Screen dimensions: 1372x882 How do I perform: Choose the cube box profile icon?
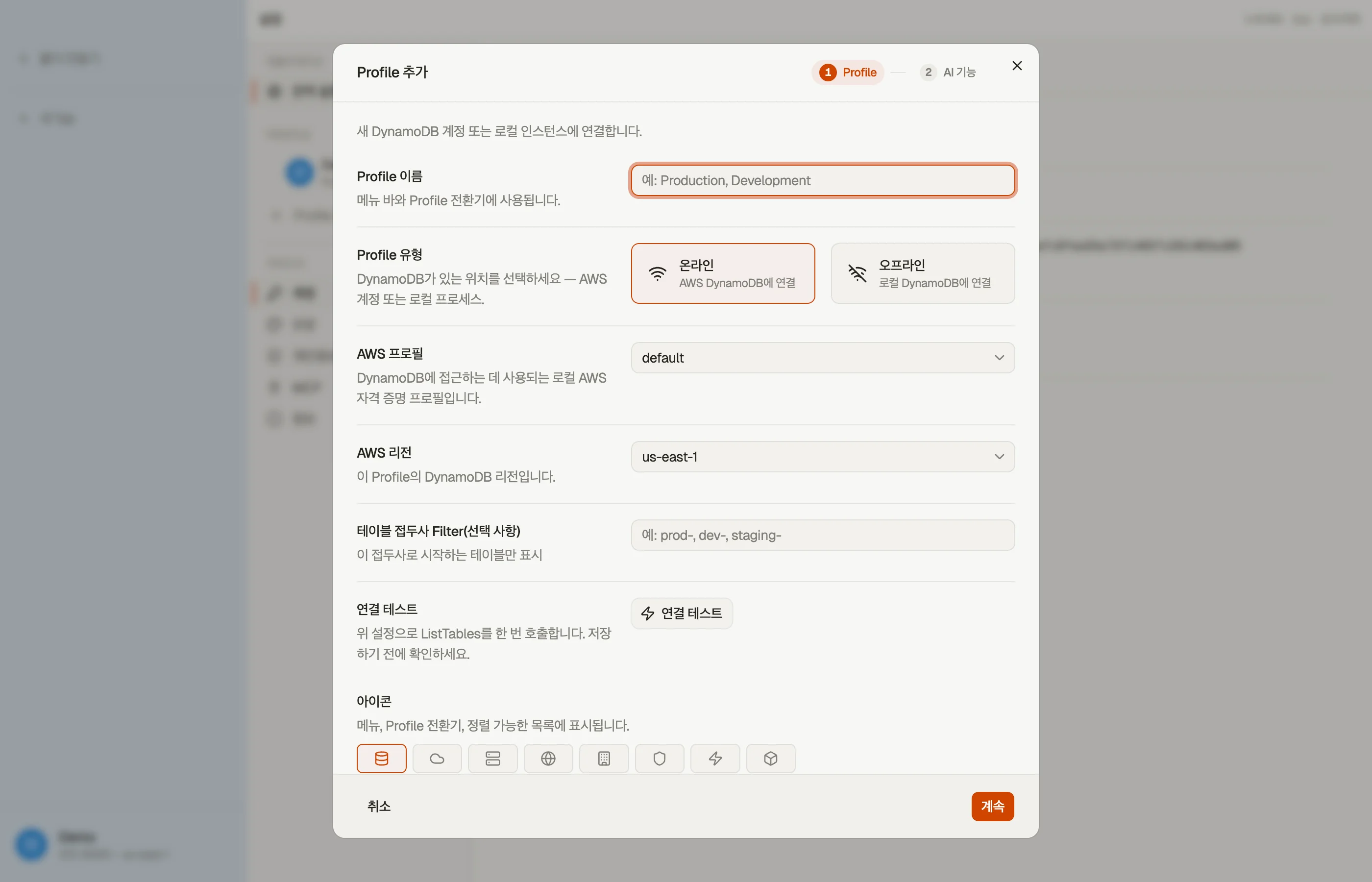(x=770, y=759)
